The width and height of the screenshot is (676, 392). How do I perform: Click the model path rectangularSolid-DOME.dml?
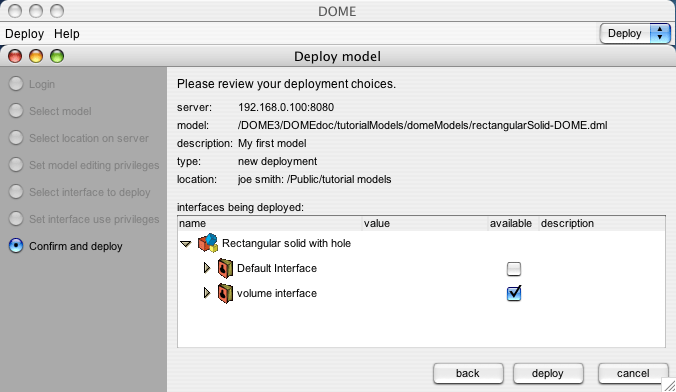pos(422,125)
